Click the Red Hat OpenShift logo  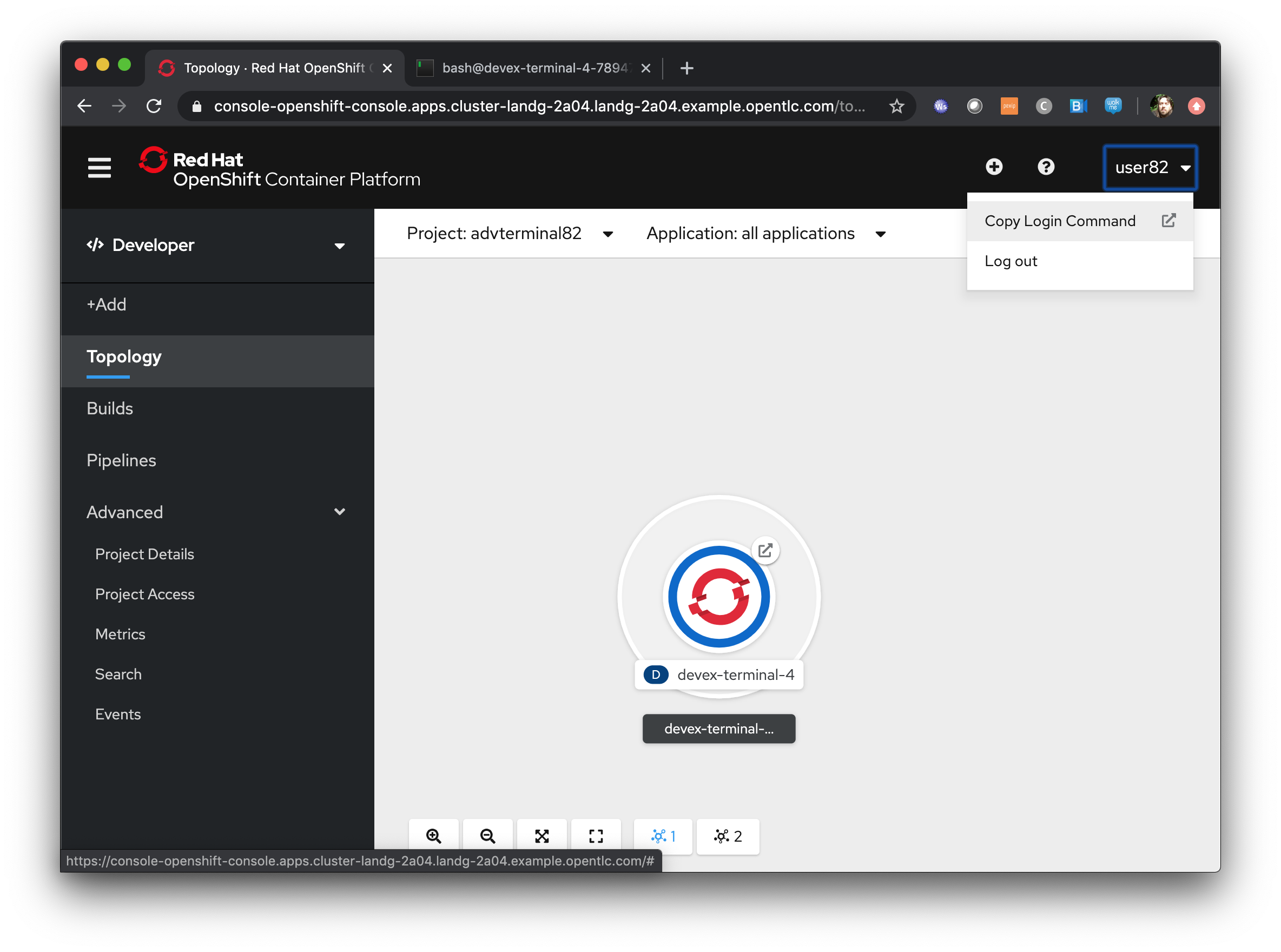tap(280, 167)
